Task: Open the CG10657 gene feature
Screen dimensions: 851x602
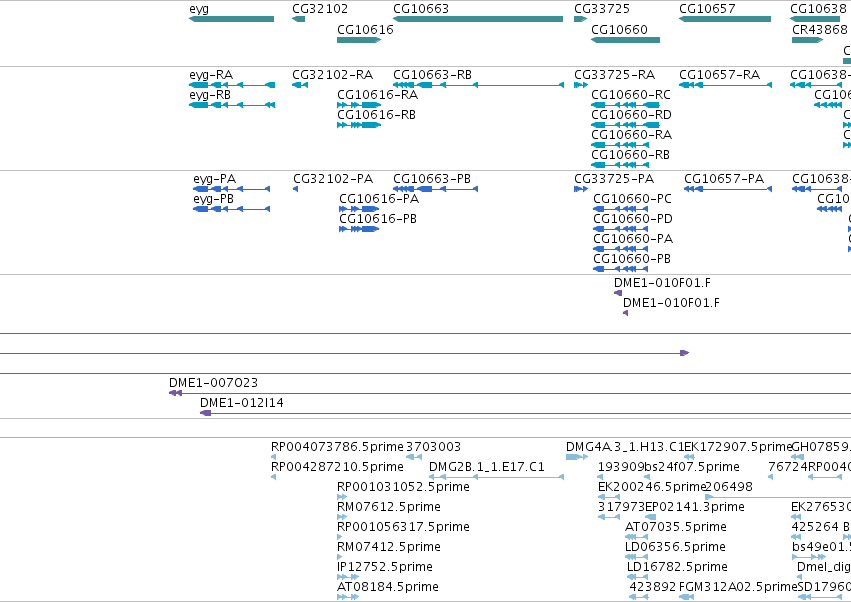Action: 725,19
